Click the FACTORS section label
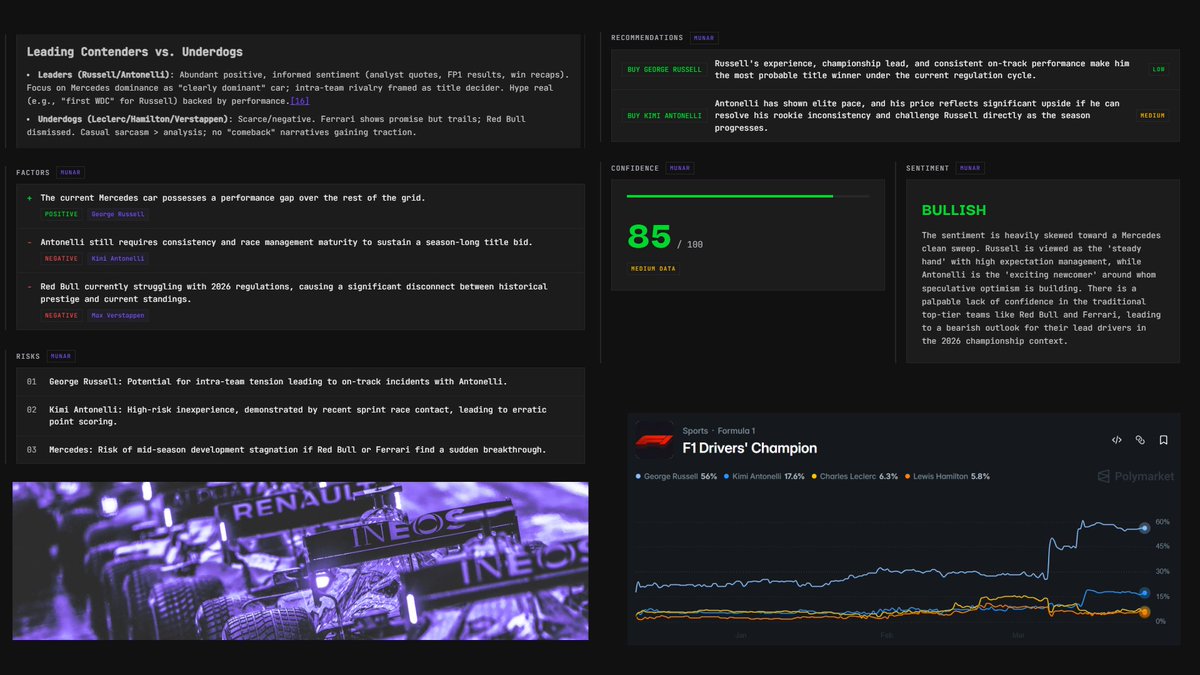Screen dimensions: 1200x675 33,173
